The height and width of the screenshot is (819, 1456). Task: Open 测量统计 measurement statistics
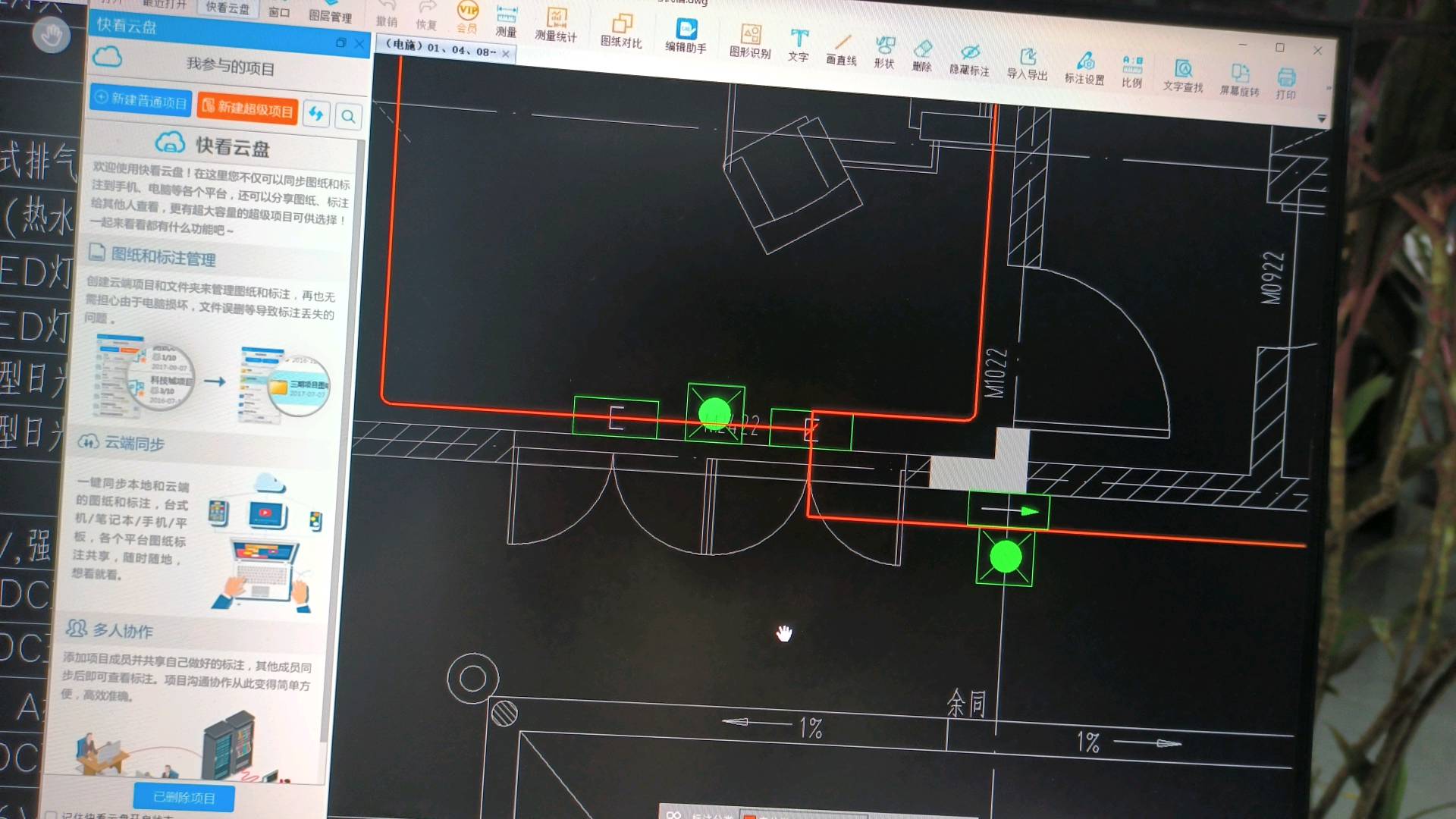click(556, 26)
